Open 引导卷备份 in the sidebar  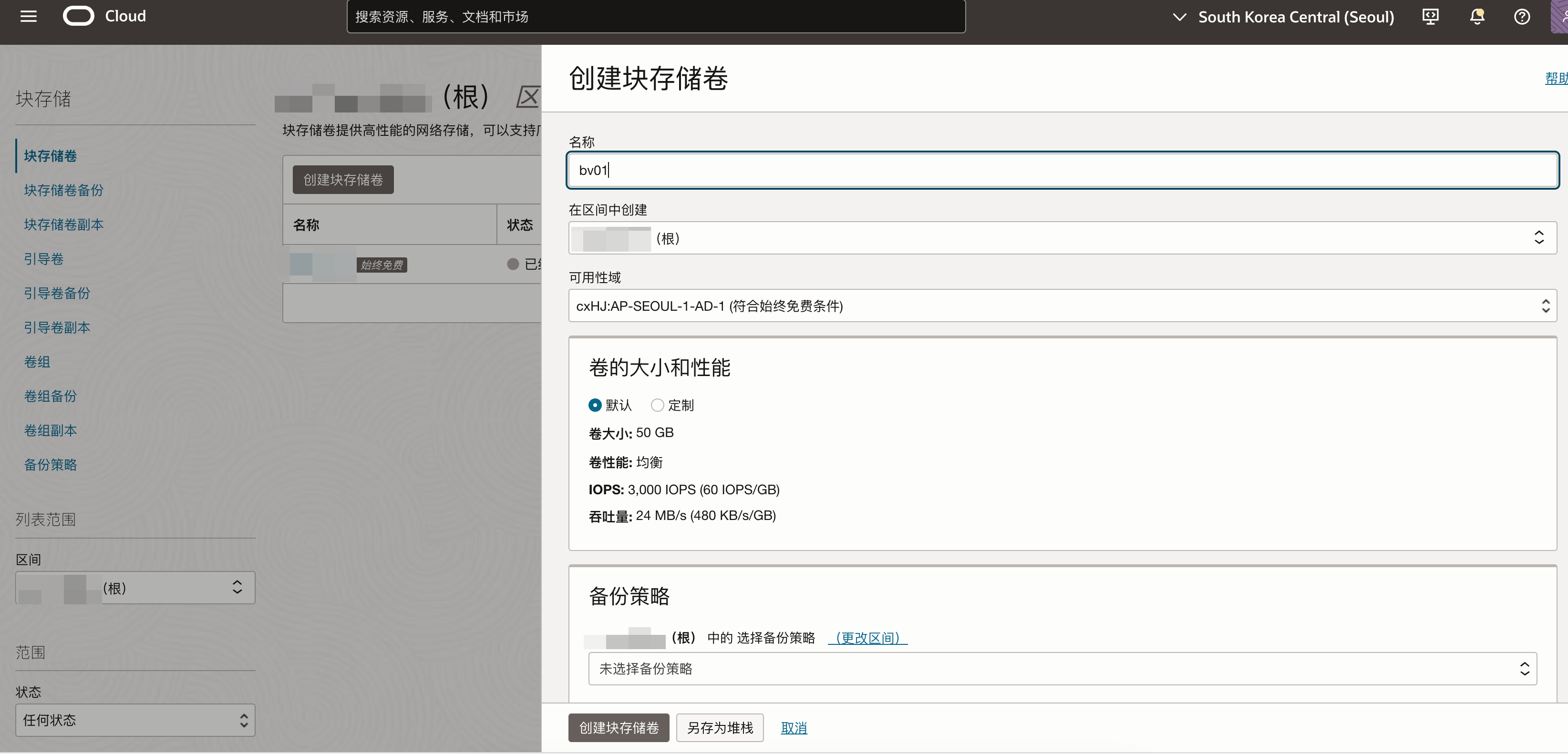(x=57, y=293)
